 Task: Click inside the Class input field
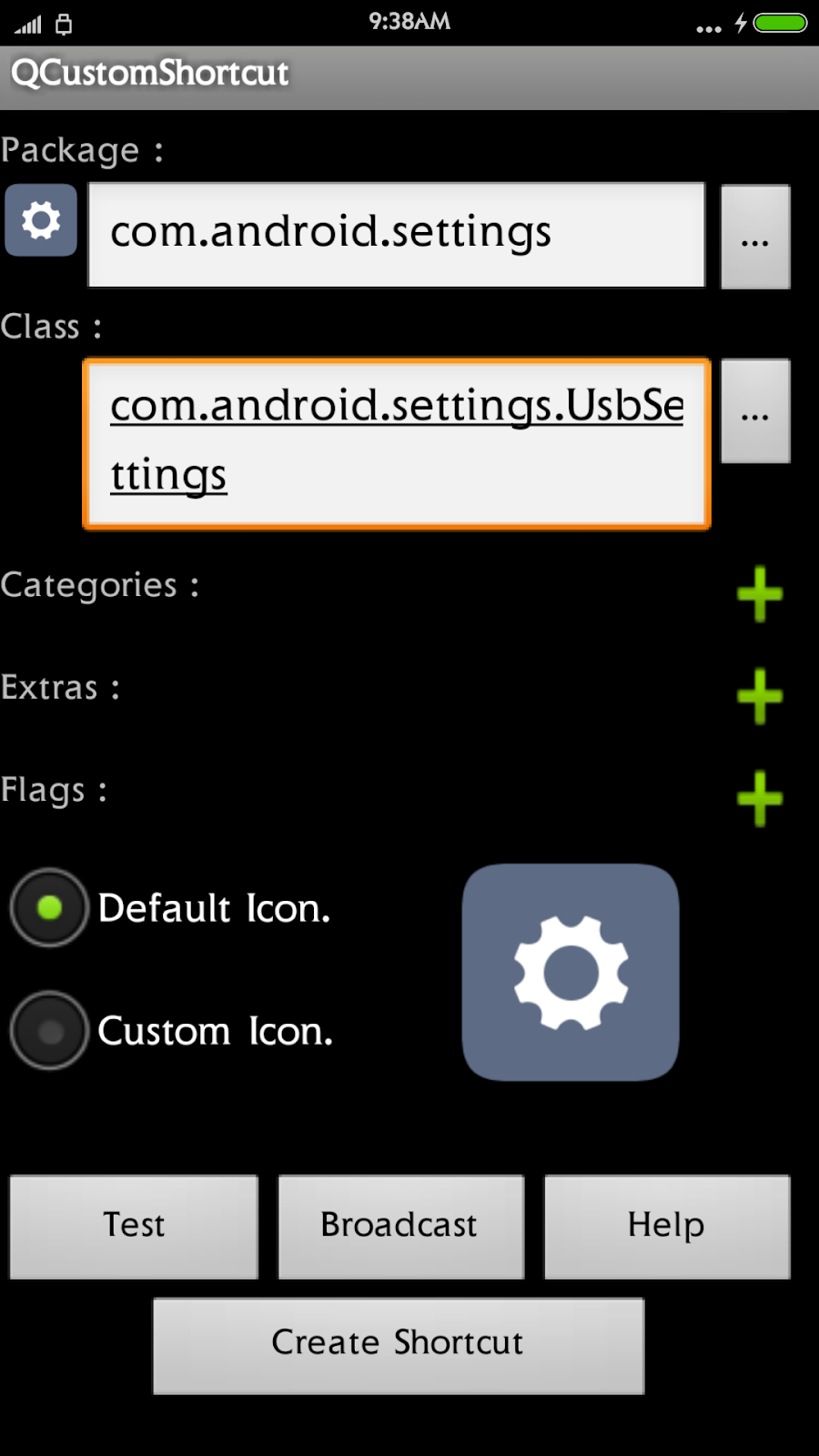(x=396, y=441)
